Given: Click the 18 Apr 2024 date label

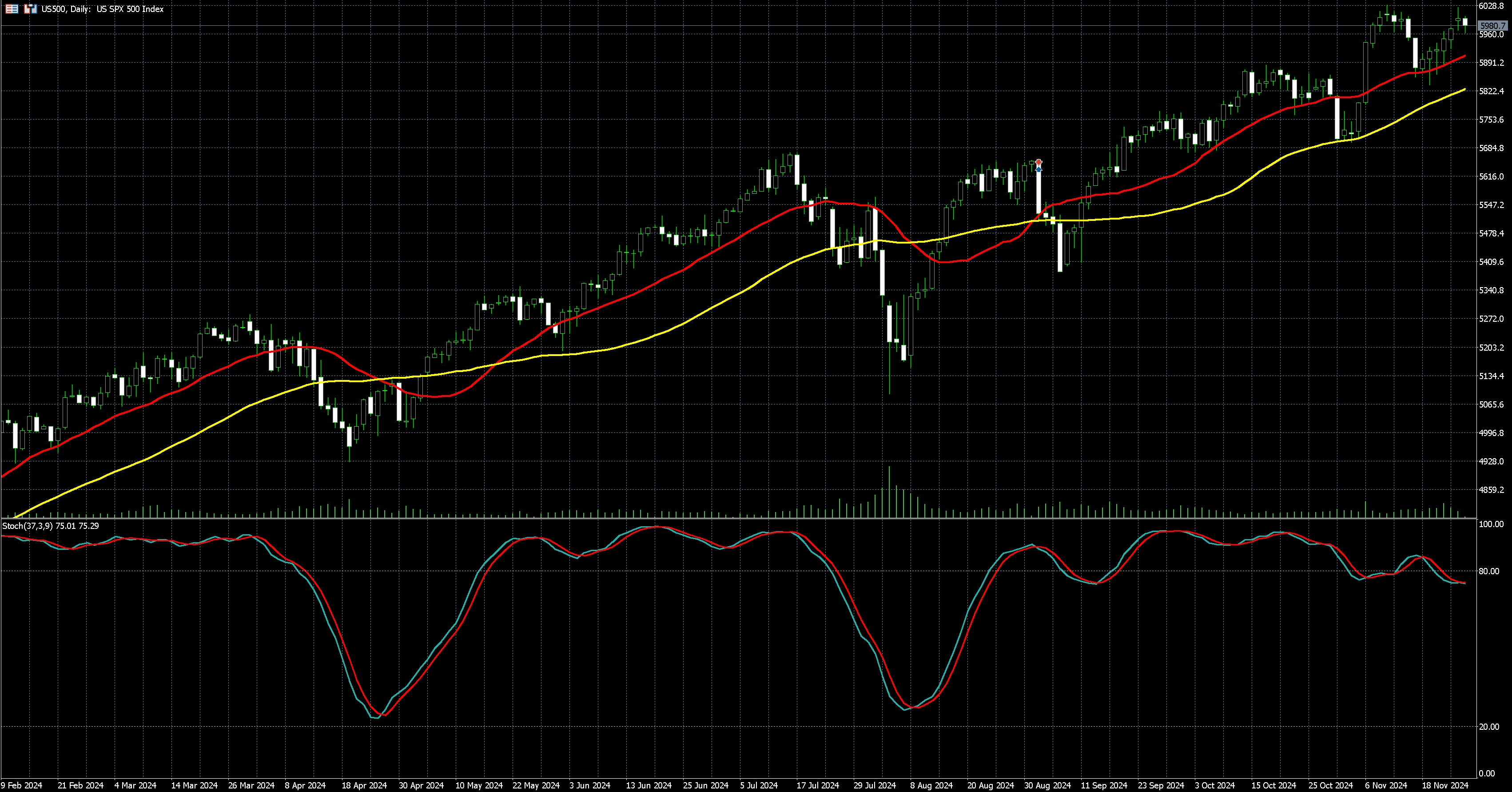Looking at the screenshot, I should pyautogui.click(x=364, y=785).
